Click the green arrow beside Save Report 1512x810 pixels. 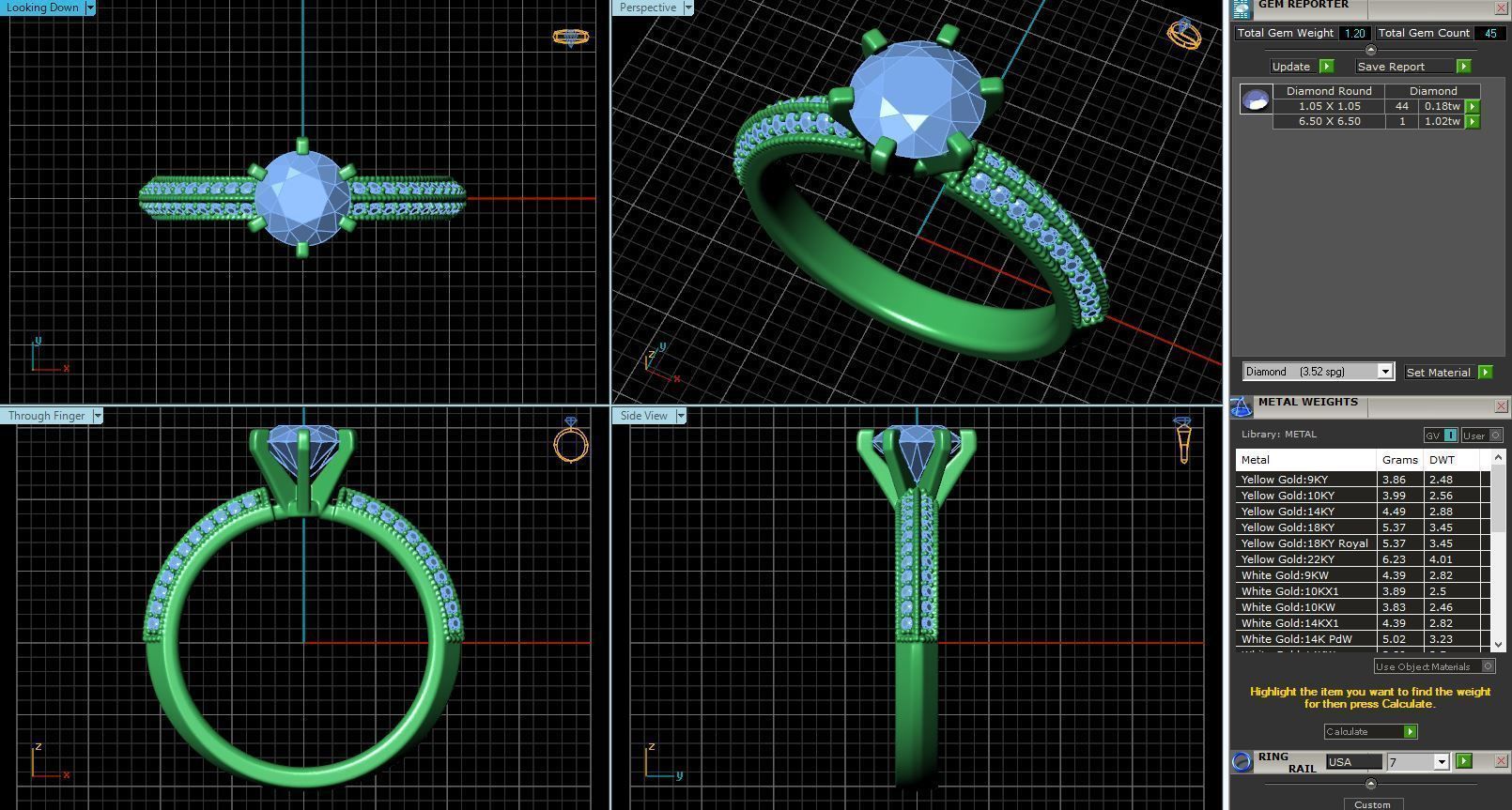click(1463, 67)
